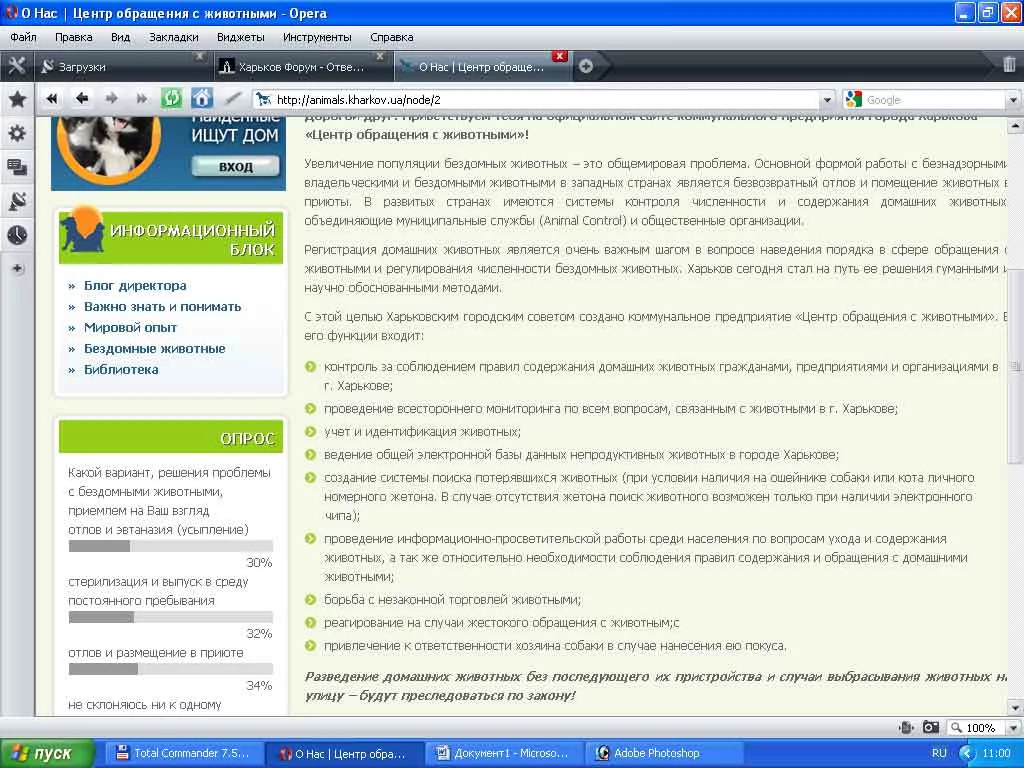Click the 34% poll result bar
Image resolution: width=1024 pixels, height=768 pixels.
coord(170,669)
